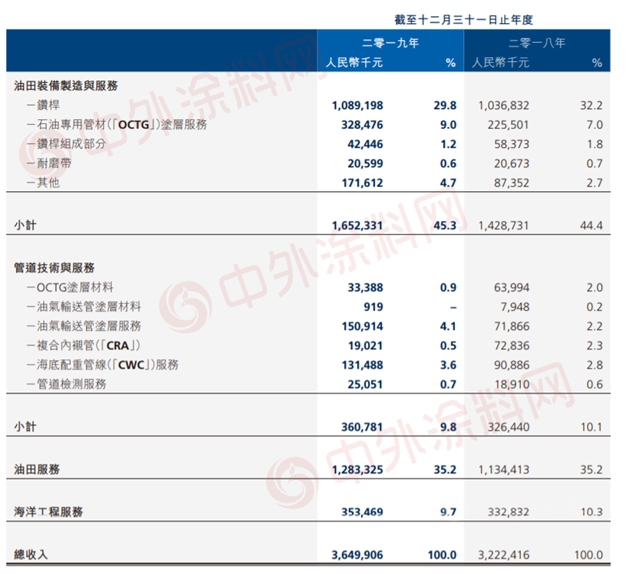The width and height of the screenshot is (640, 574).
Task: Select the section title 油田裝備製造與服務
Action: pos(66,86)
